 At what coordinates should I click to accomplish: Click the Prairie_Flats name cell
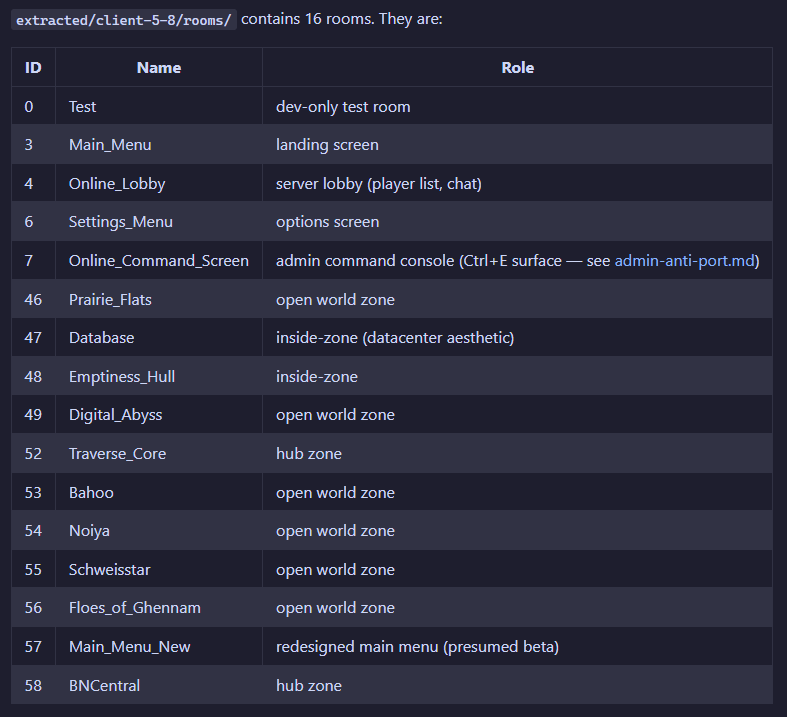[x=159, y=300]
